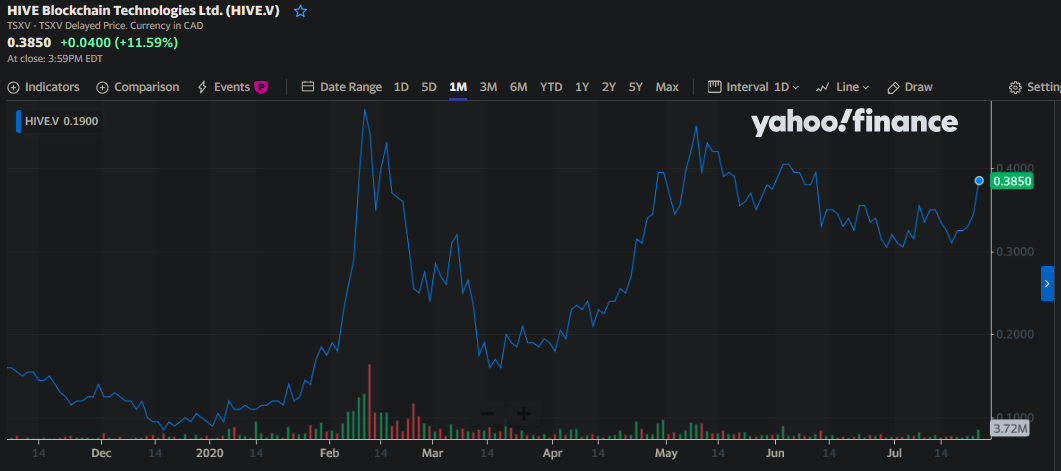This screenshot has width=1061, height=471.
Task: Click the 0.3000 axis label
Action: (x=1014, y=251)
